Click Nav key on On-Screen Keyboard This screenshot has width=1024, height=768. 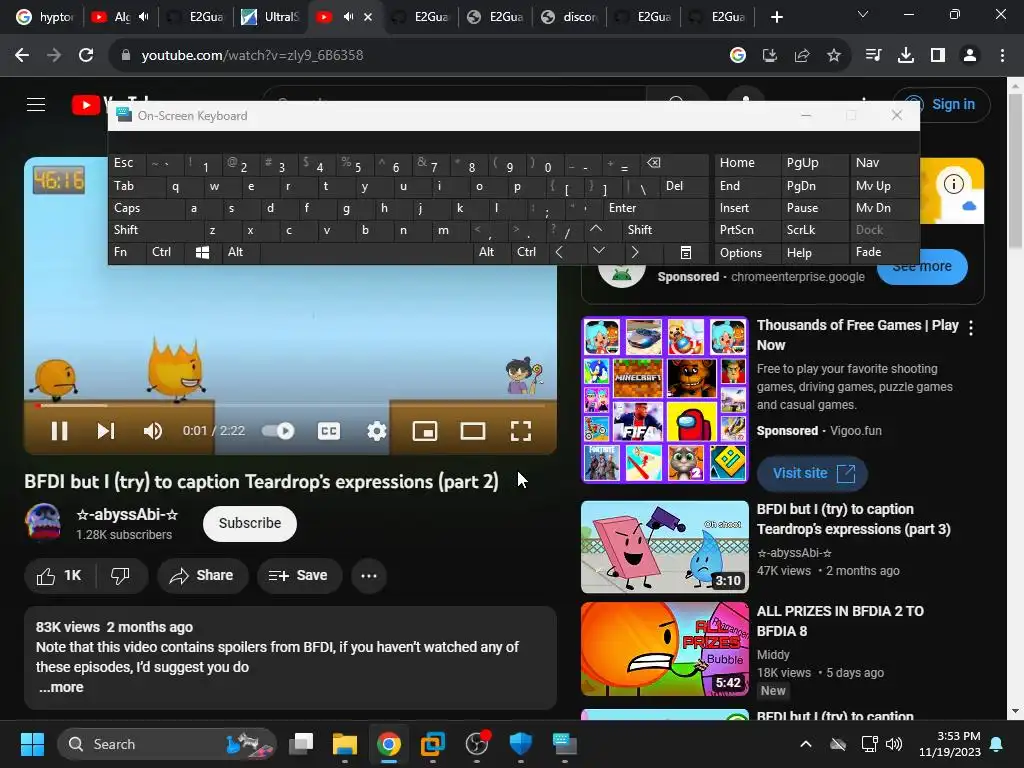pyautogui.click(x=883, y=163)
